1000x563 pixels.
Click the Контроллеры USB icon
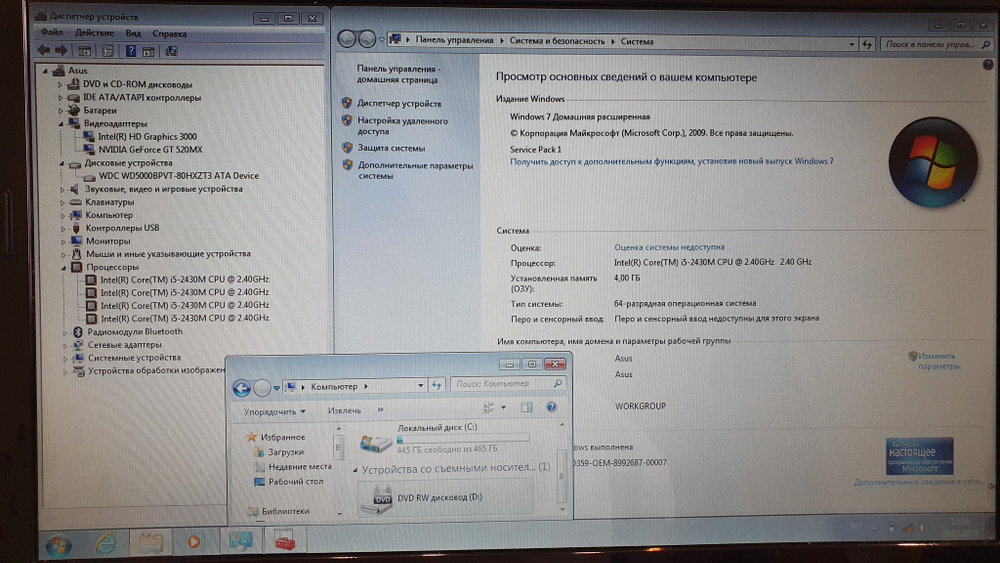click(x=76, y=228)
